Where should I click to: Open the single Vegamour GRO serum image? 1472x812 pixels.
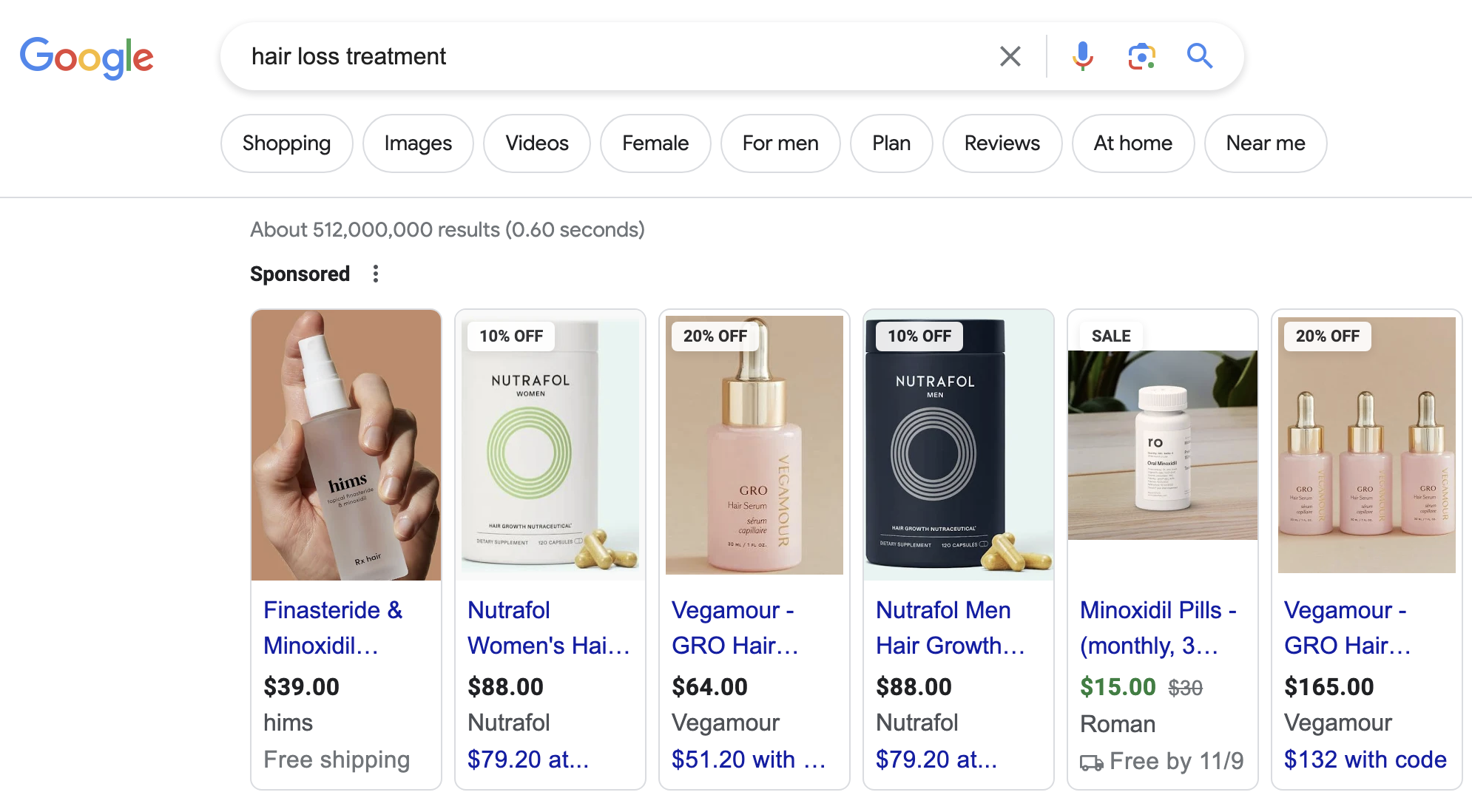(754, 445)
